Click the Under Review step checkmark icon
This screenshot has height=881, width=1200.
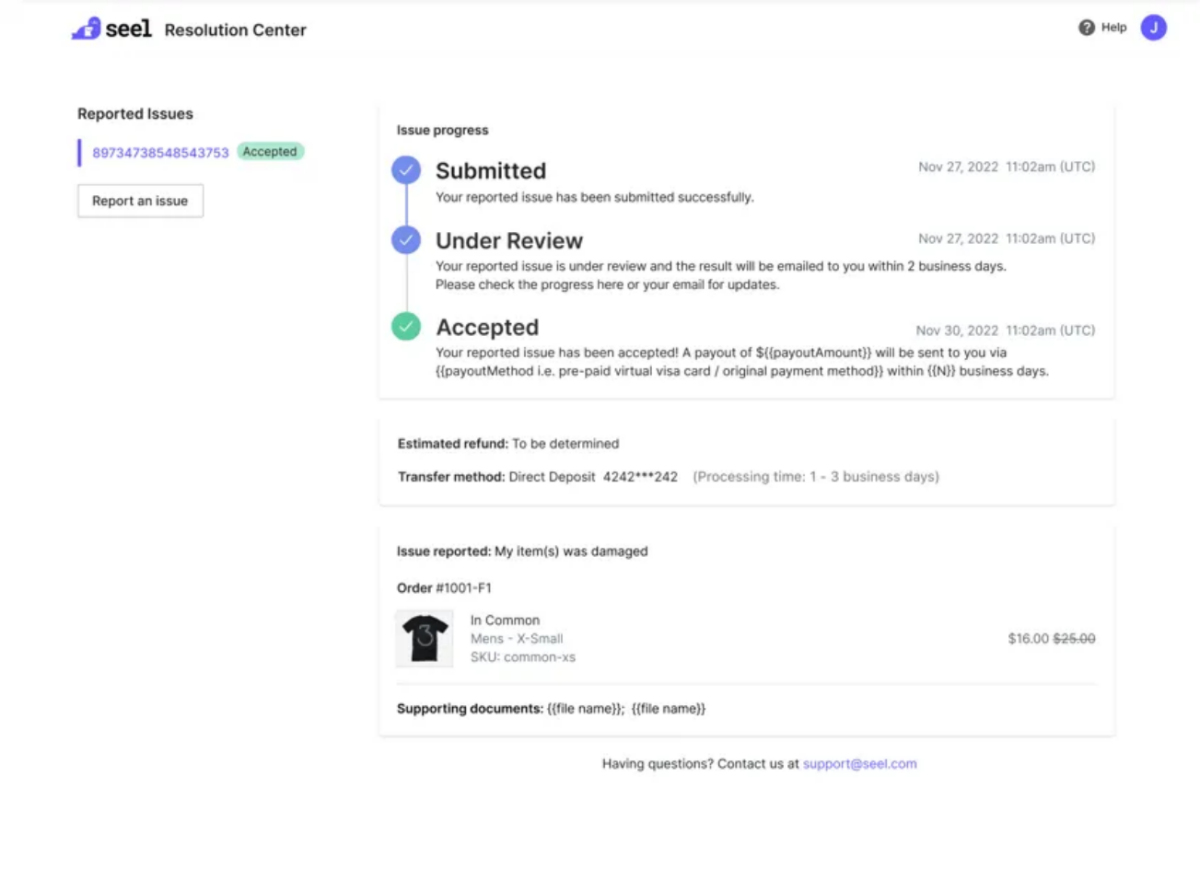(x=405, y=240)
